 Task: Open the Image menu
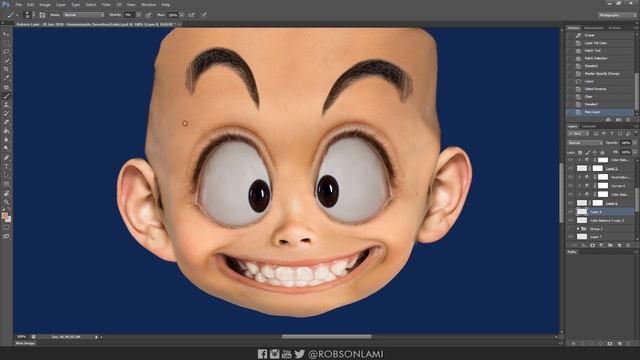point(45,4)
